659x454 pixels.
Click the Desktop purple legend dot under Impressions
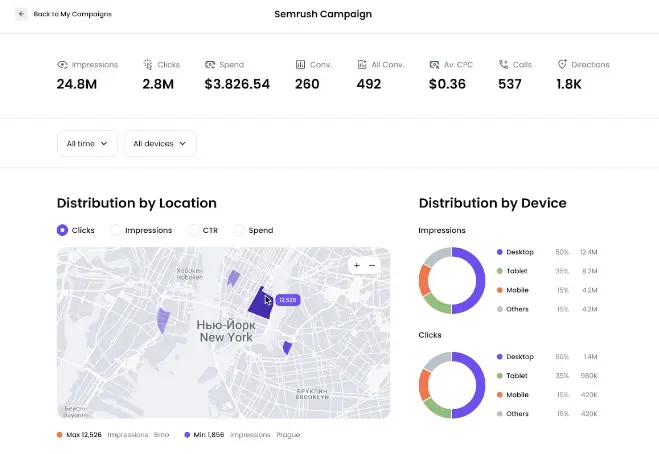click(499, 252)
